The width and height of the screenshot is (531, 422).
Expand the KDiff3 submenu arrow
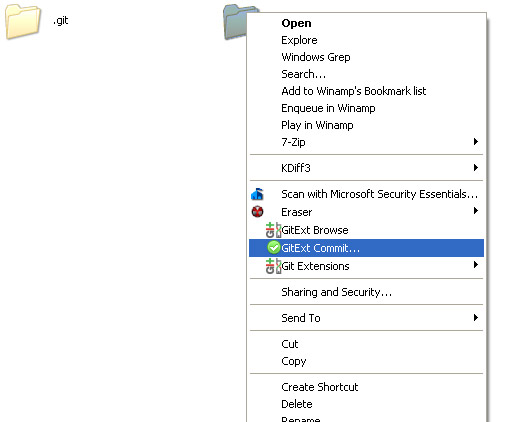(x=476, y=167)
